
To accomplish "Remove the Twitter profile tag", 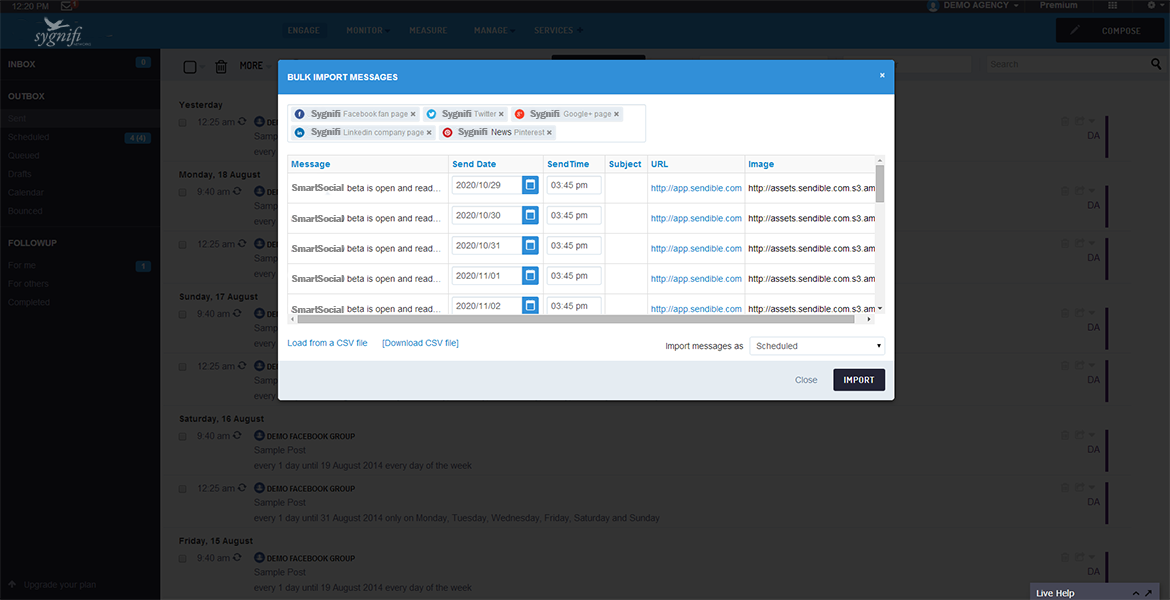I will [502, 115].
